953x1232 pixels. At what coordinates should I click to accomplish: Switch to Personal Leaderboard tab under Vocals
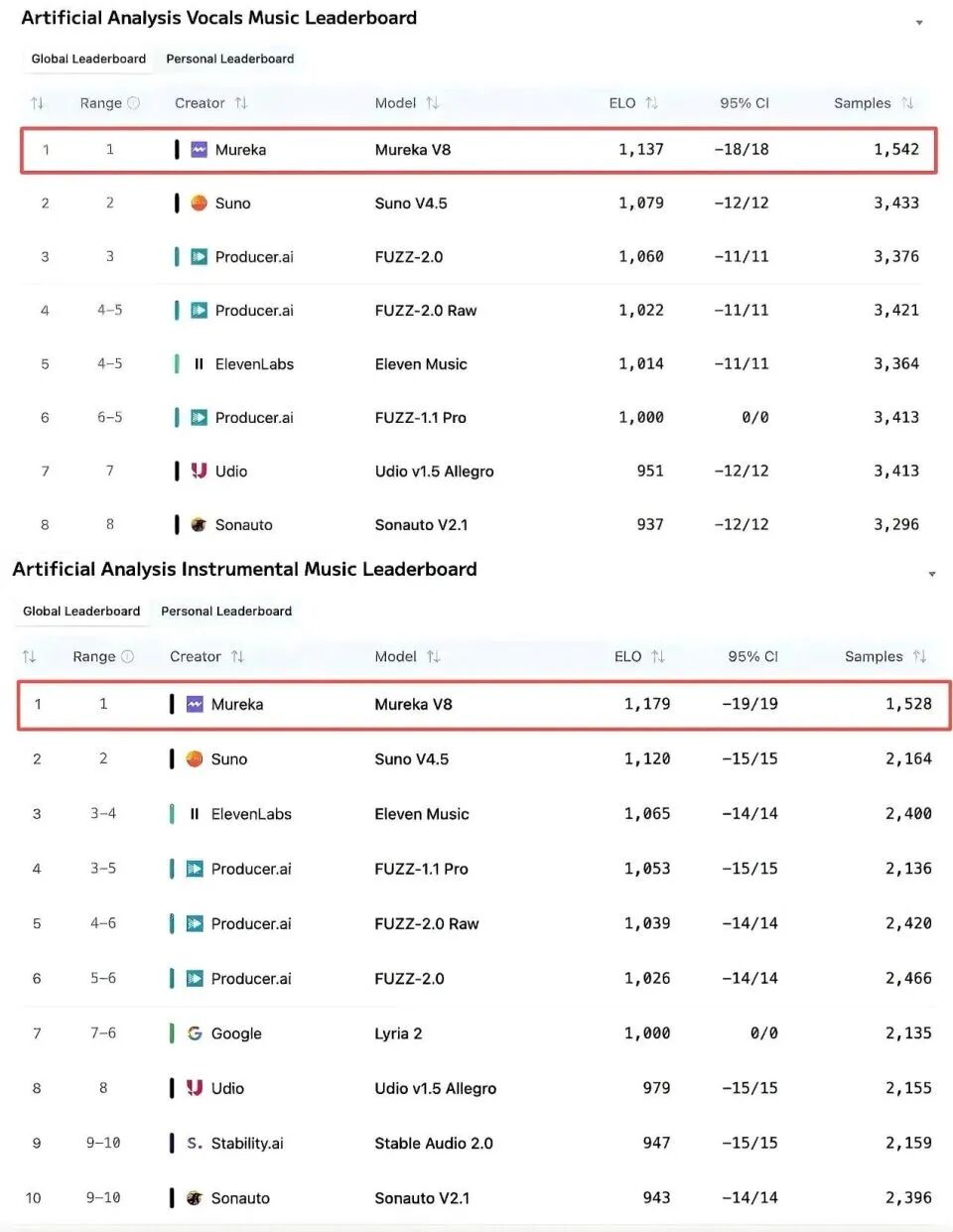(x=230, y=59)
